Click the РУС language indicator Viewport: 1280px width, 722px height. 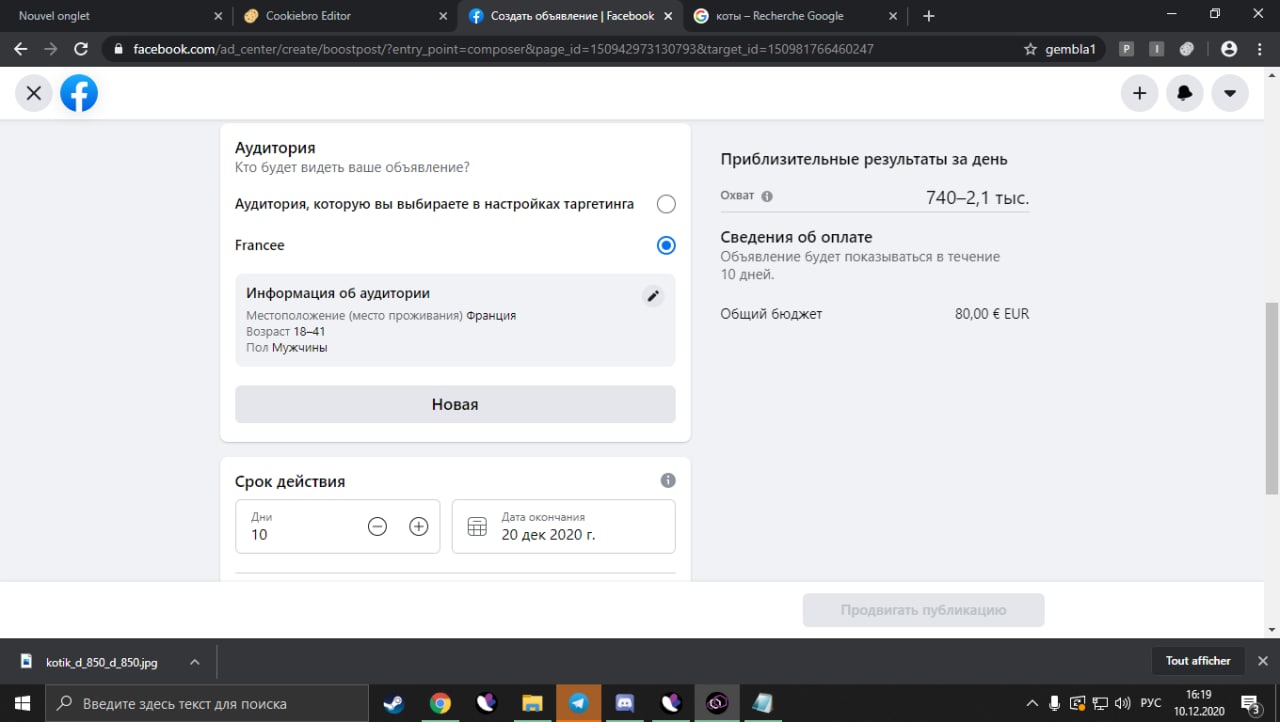point(1150,703)
